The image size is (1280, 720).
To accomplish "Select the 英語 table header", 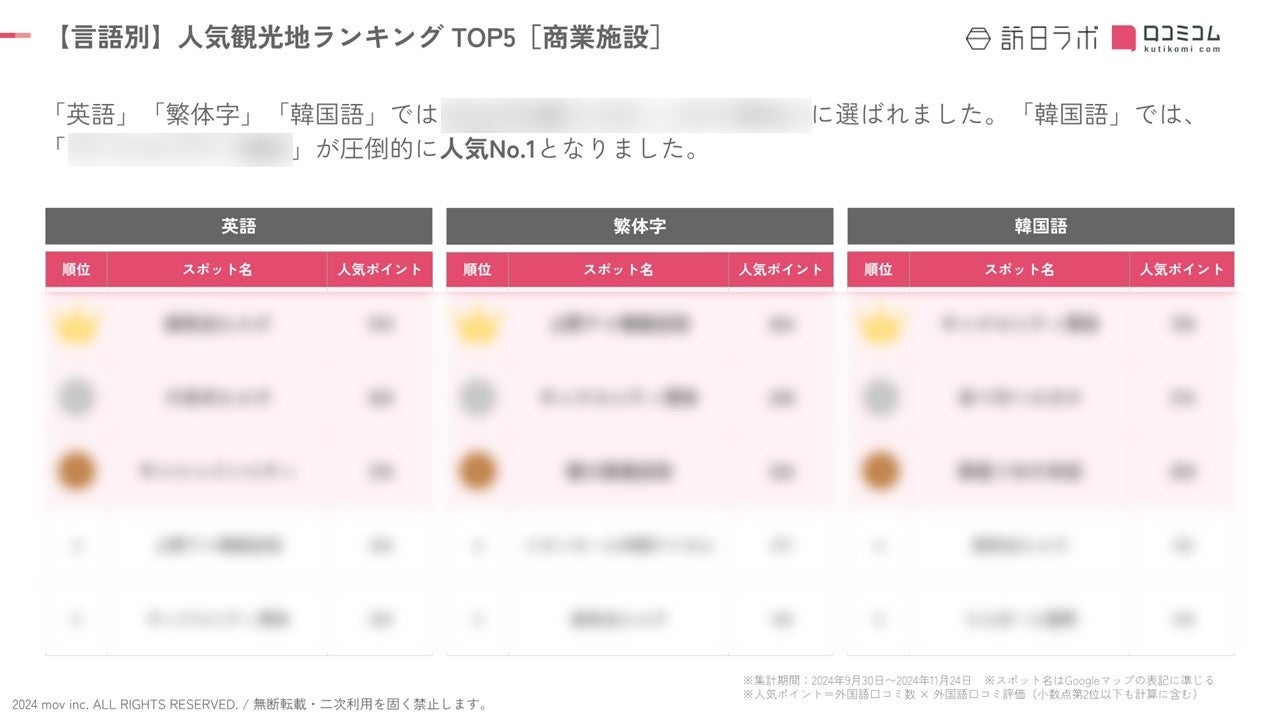I will pos(239,226).
